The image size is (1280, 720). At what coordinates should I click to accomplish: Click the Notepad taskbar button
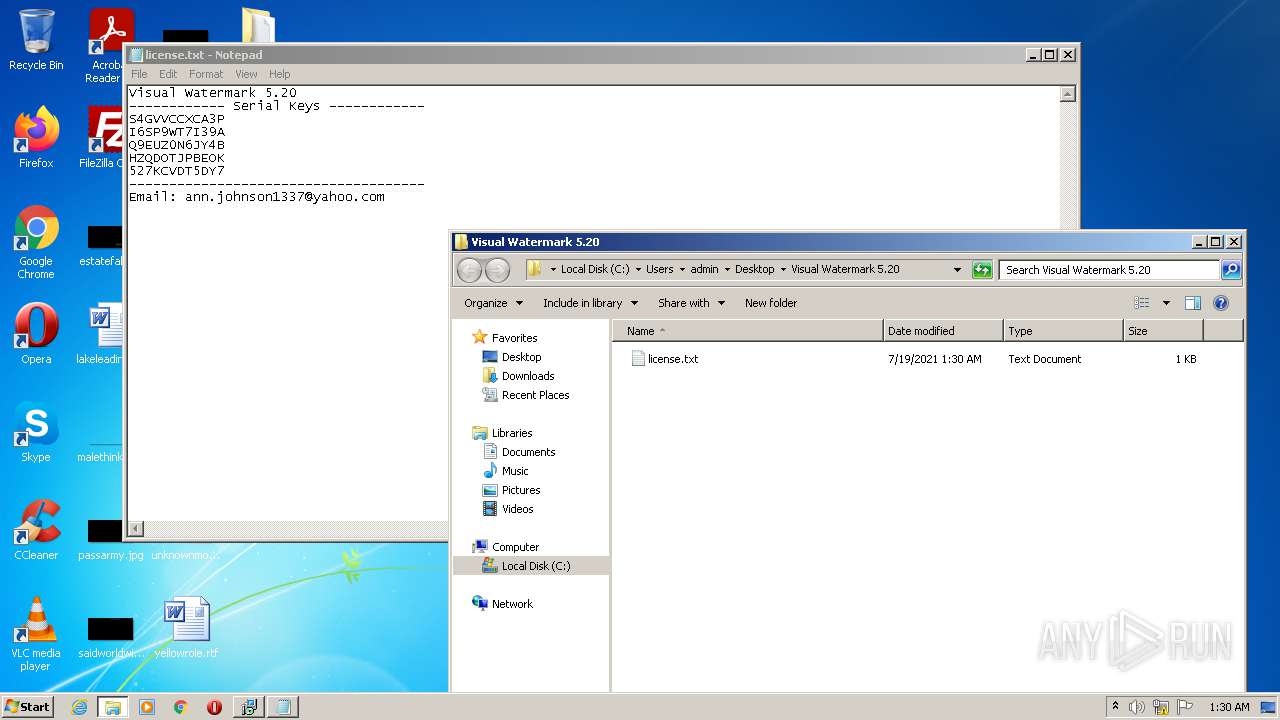pyautogui.click(x=283, y=707)
